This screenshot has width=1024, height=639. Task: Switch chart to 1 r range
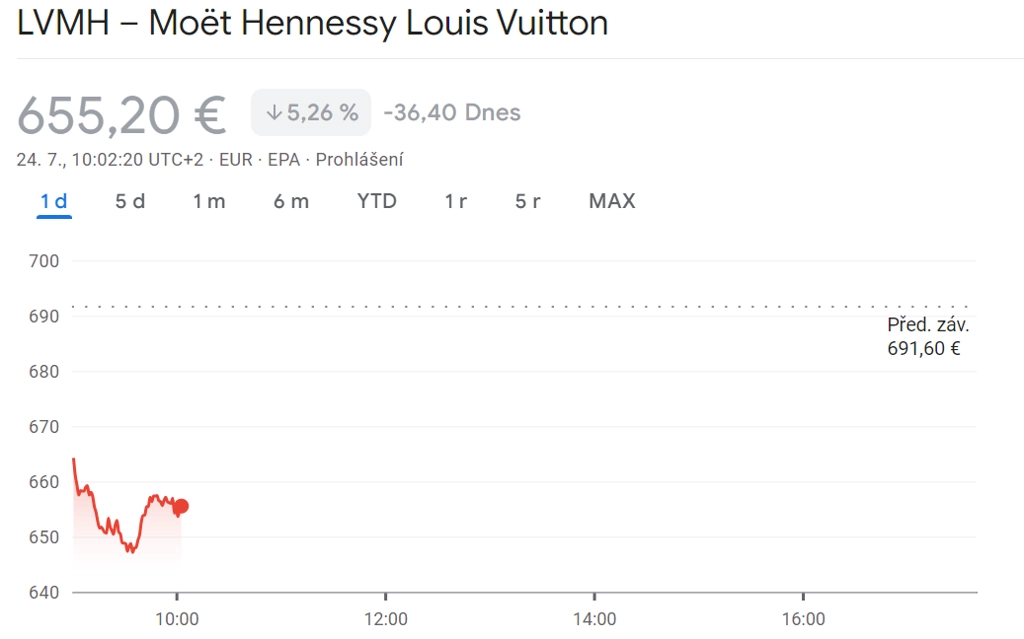click(456, 201)
